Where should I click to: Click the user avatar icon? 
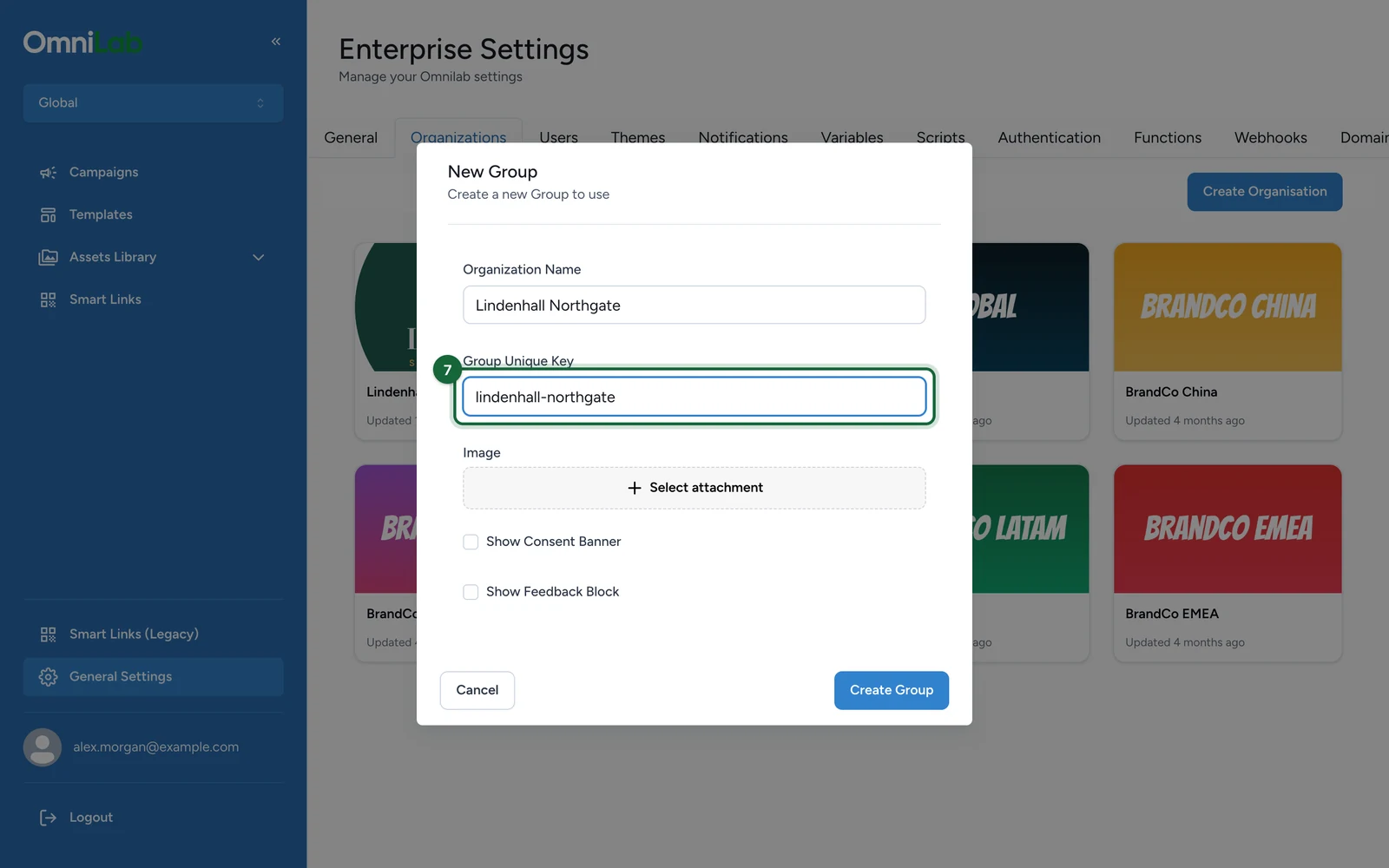click(x=43, y=747)
